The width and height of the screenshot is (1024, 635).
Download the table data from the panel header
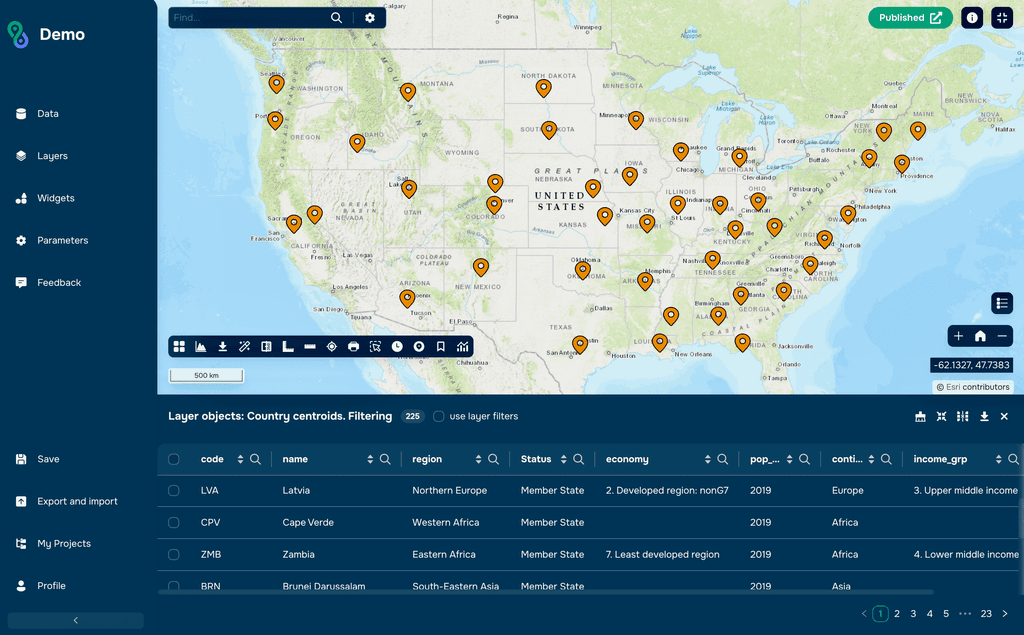(x=984, y=416)
